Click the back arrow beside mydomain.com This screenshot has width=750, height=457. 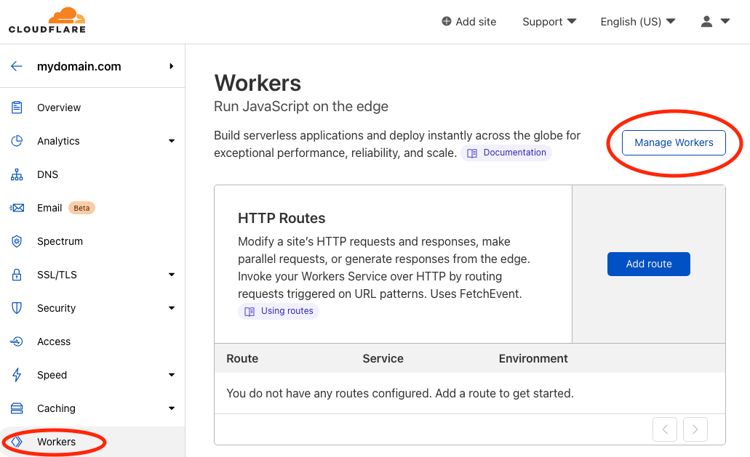tap(17, 66)
